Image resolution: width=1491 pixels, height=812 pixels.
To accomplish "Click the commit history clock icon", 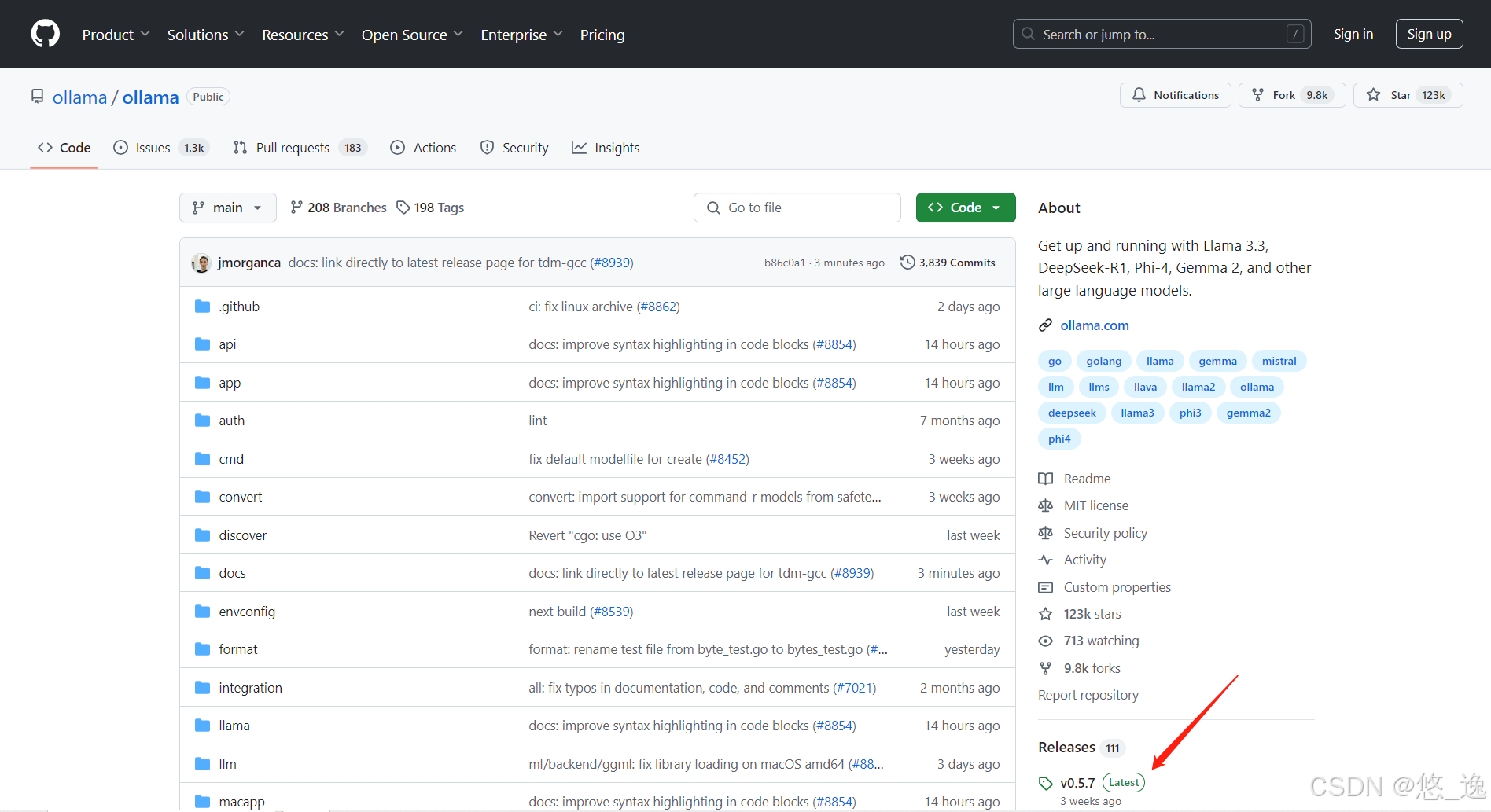I will click(907, 263).
